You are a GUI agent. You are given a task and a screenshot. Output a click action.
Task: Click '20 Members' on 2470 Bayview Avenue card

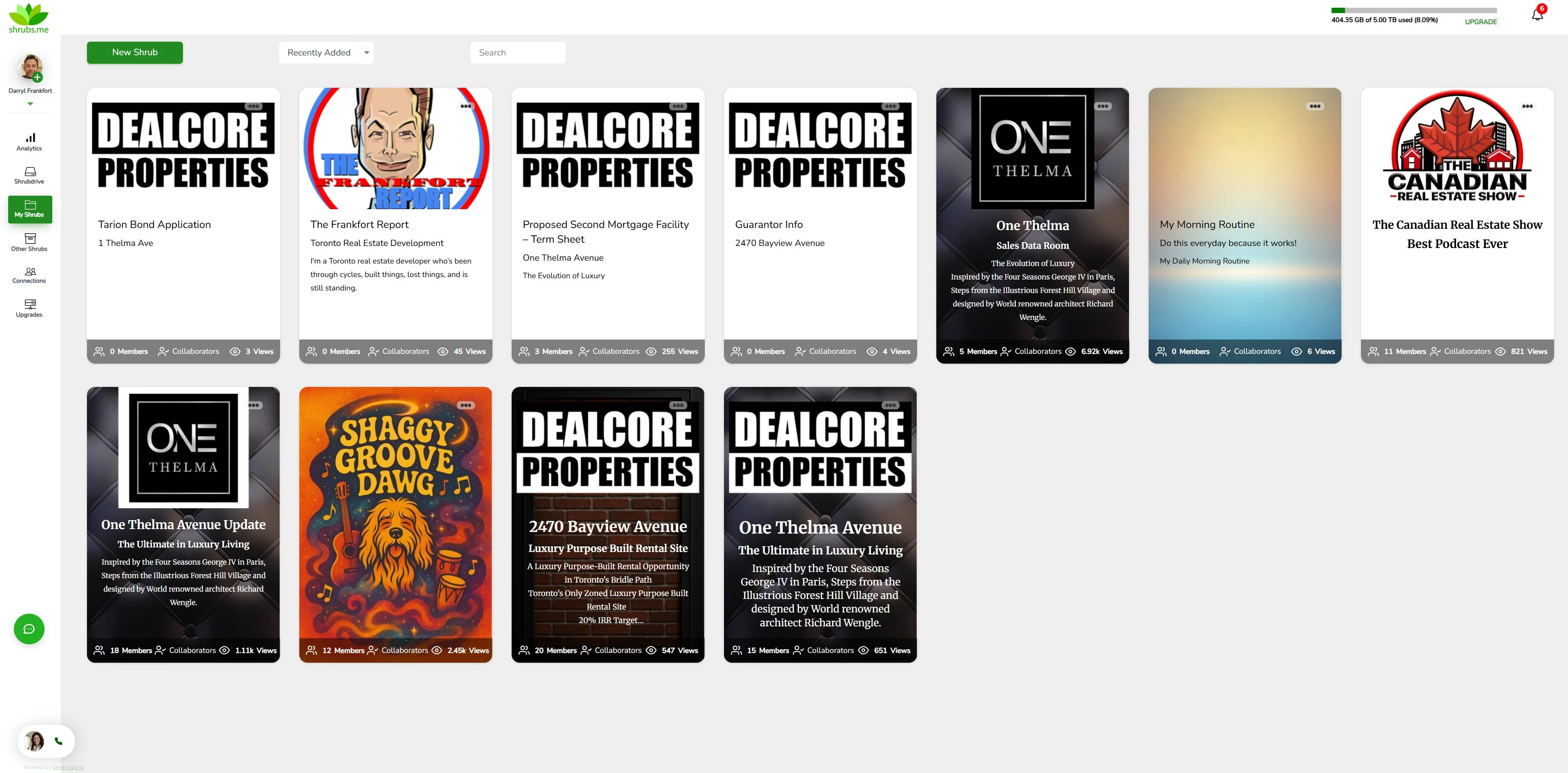pyautogui.click(x=556, y=650)
